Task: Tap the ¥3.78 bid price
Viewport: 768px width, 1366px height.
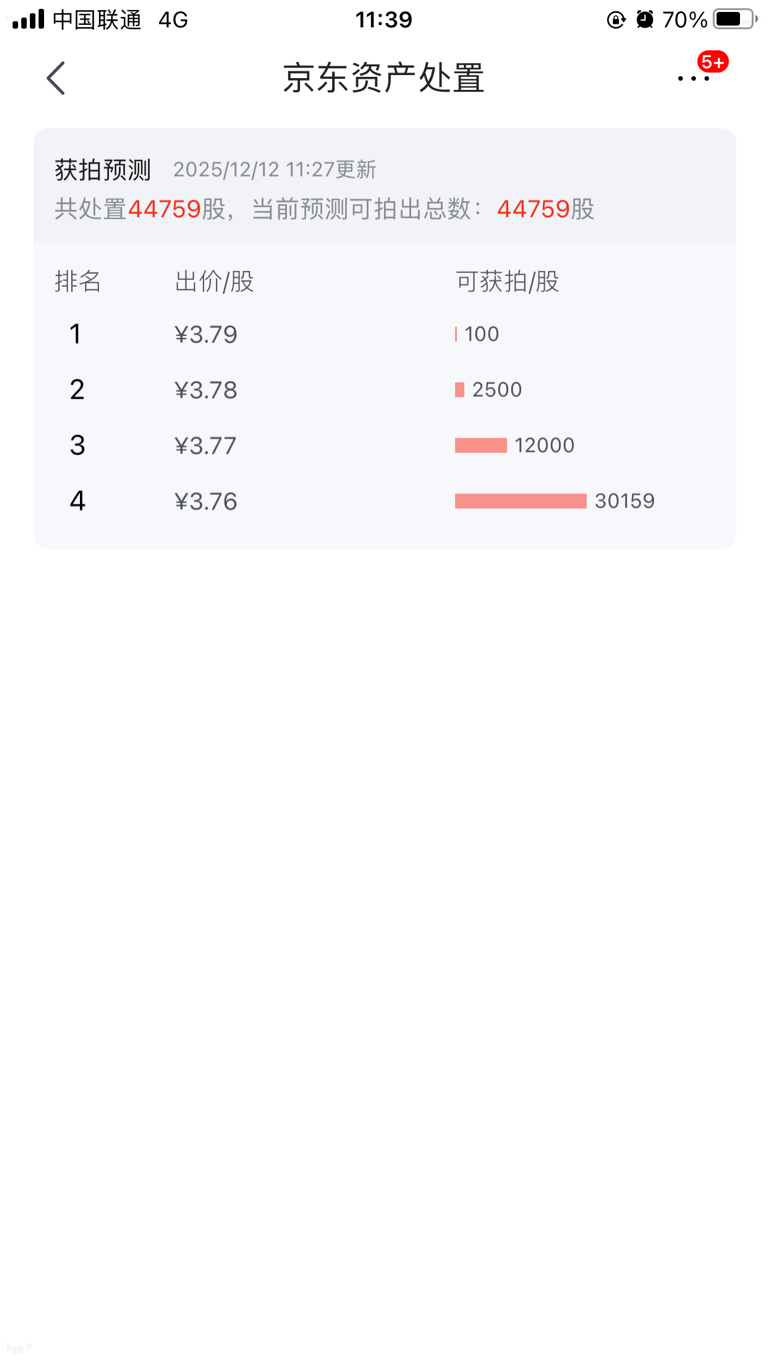Action: coord(206,390)
